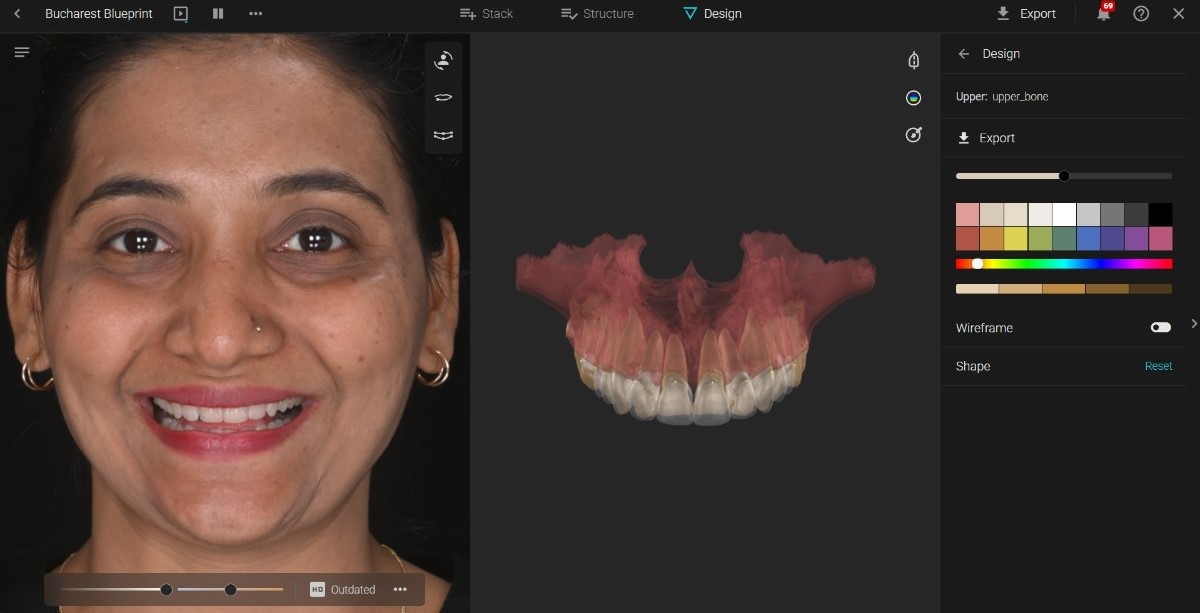Click the pause icon next to play

[x=216, y=14]
